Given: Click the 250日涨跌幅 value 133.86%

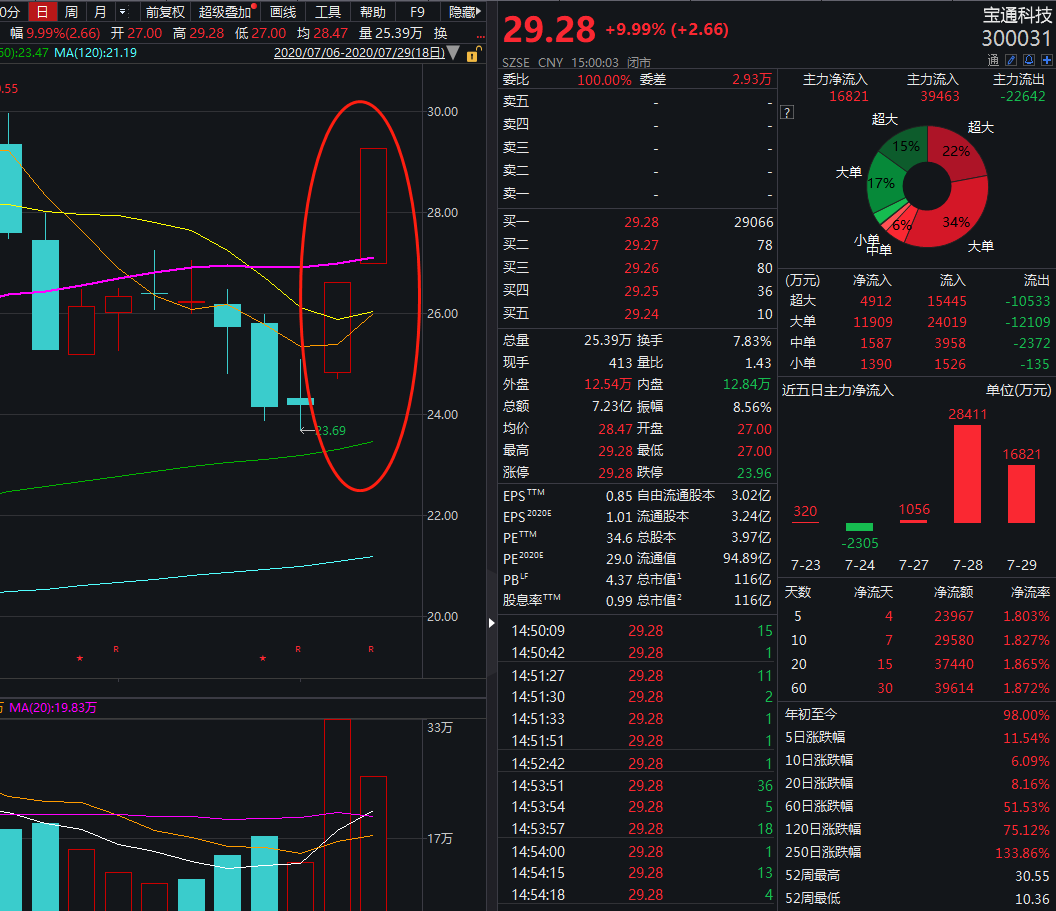Looking at the screenshot, I should point(1022,852).
